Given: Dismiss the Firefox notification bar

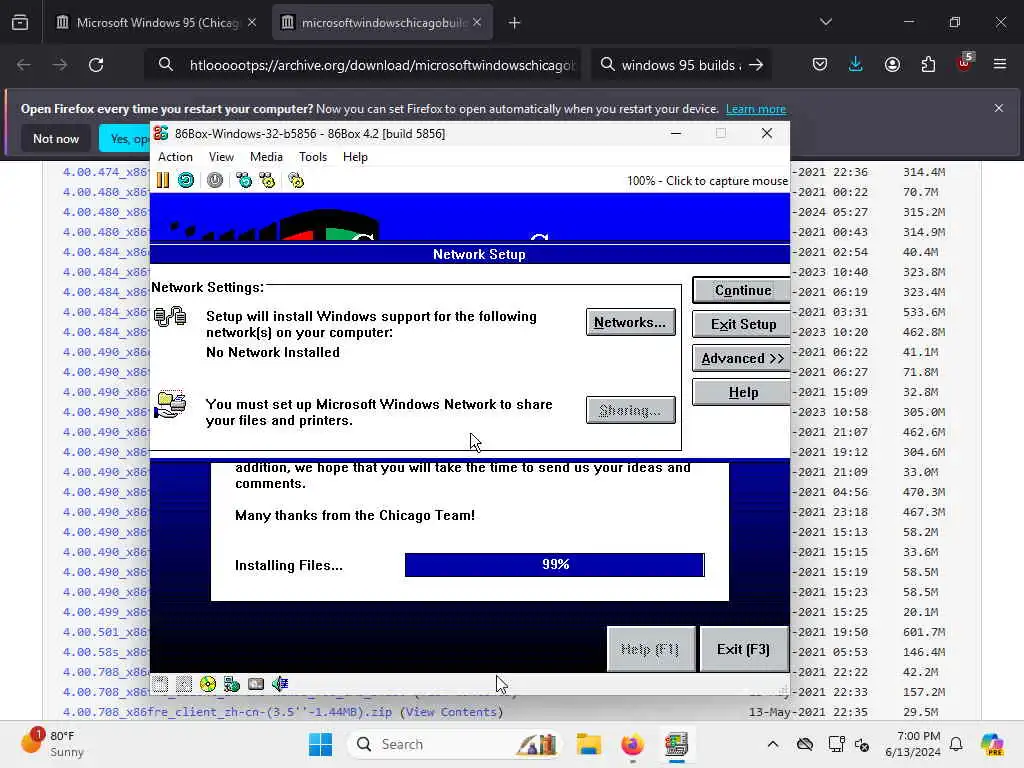Looking at the screenshot, I should [999, 108].
